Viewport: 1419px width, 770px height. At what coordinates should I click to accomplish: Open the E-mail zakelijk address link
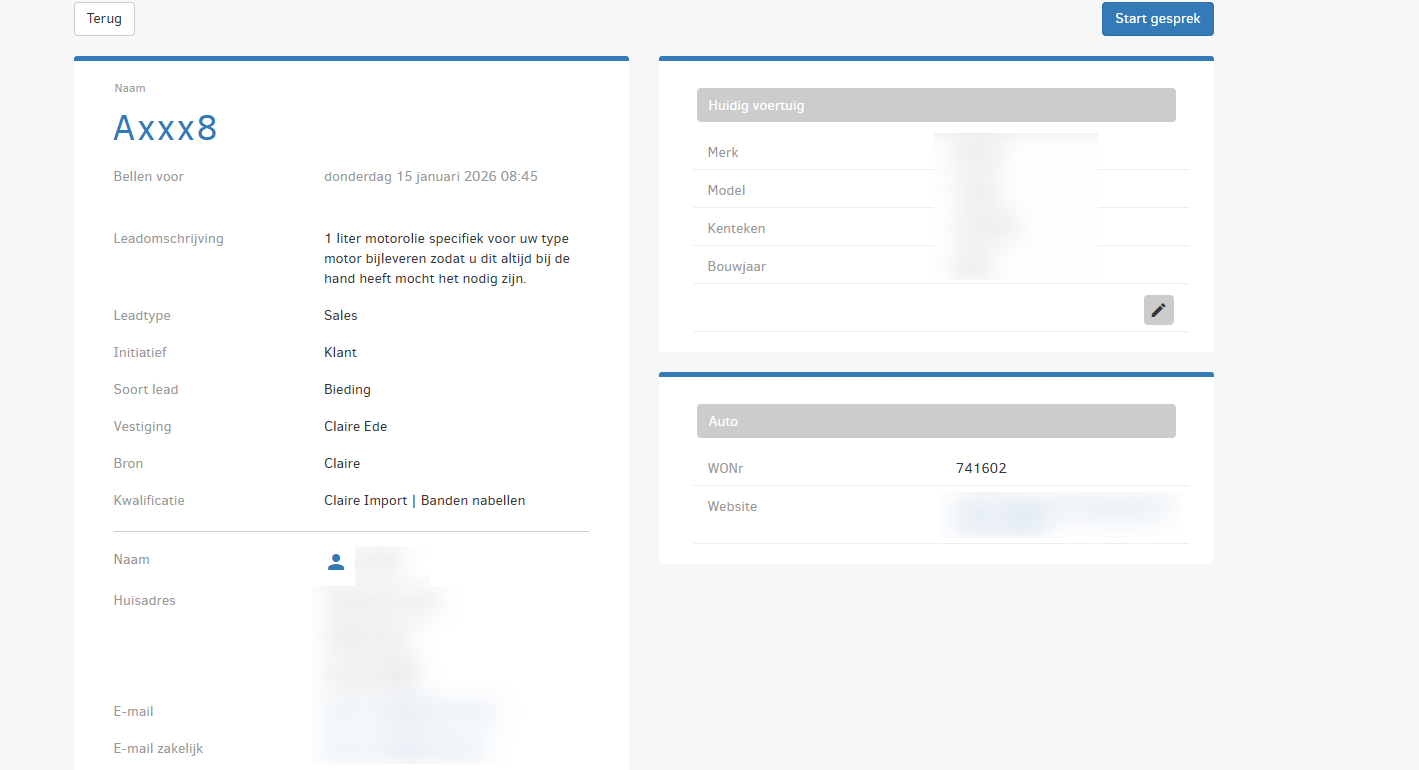pyautogui.click(x=405, y=748)
